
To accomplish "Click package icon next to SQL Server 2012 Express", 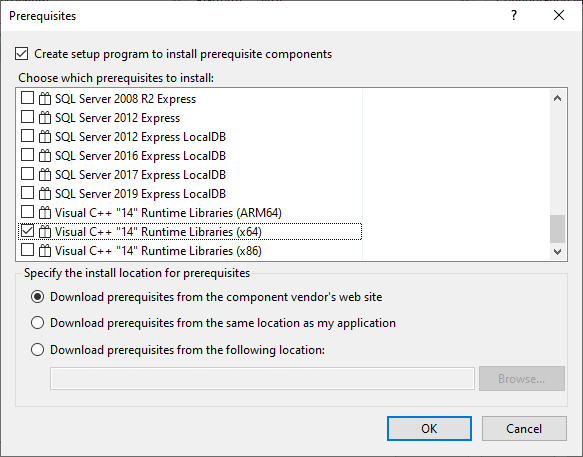I will click(45, 118).
